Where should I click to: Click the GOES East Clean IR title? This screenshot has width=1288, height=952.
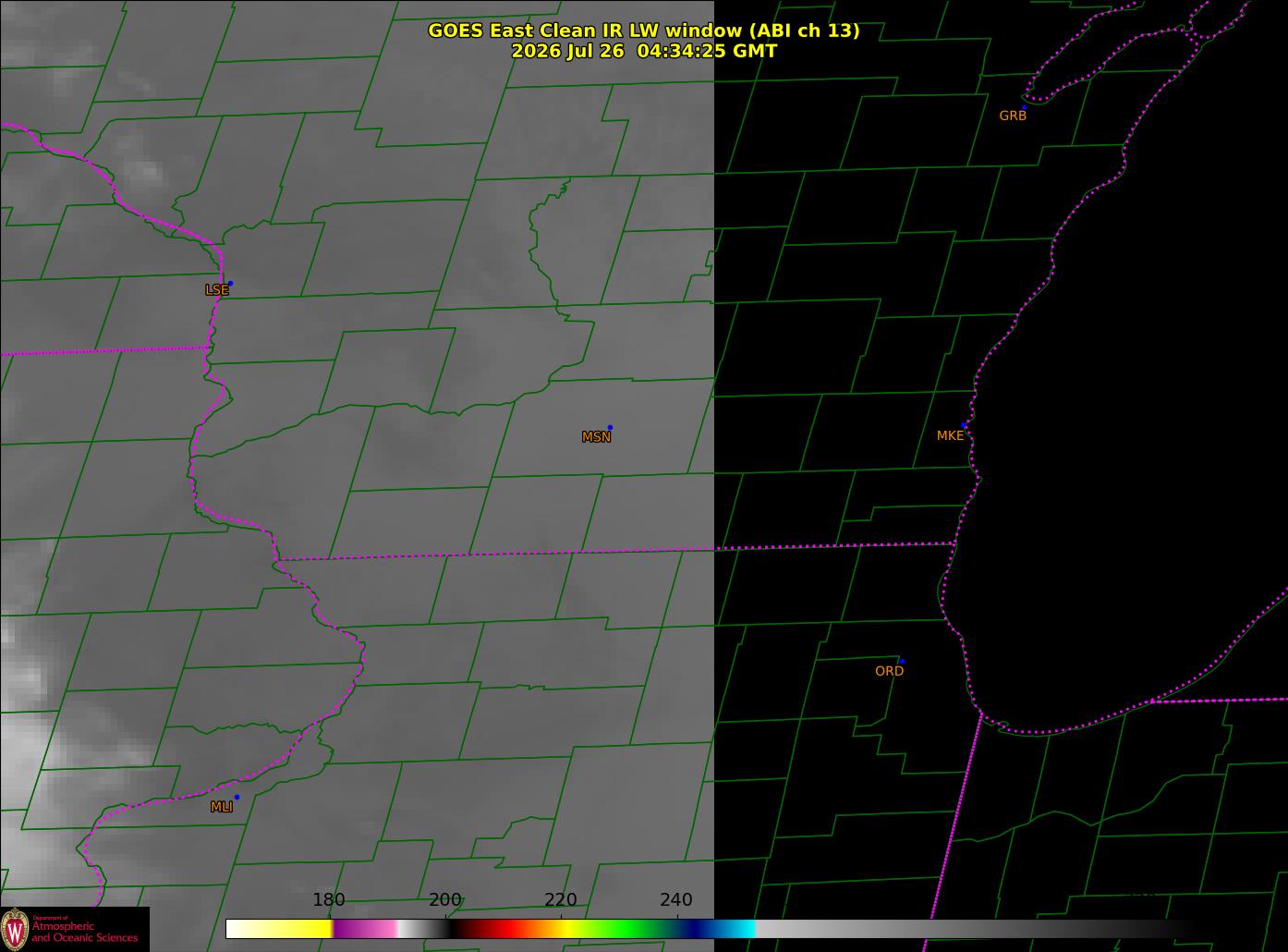[644, 31]
